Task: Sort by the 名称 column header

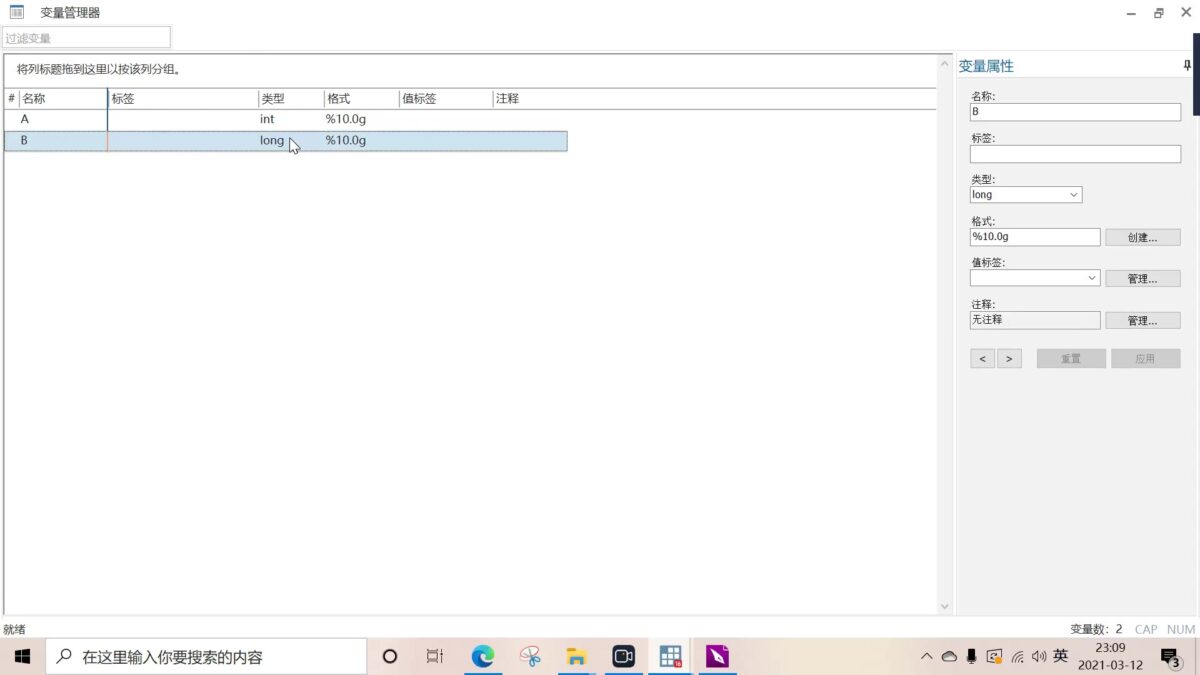Action: [x=63, y=99]
